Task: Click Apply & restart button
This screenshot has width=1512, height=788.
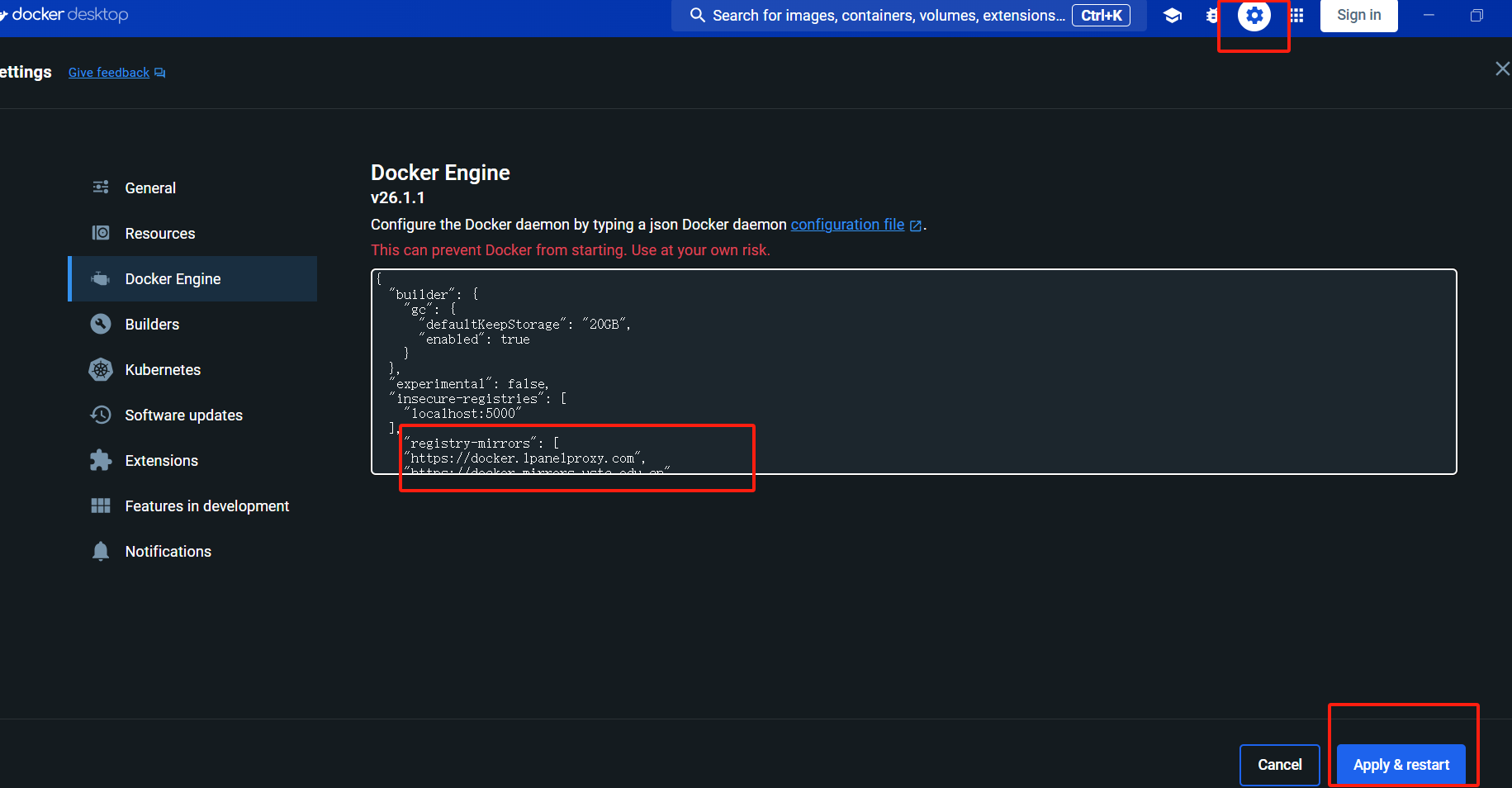Action: coord(1401,765)
